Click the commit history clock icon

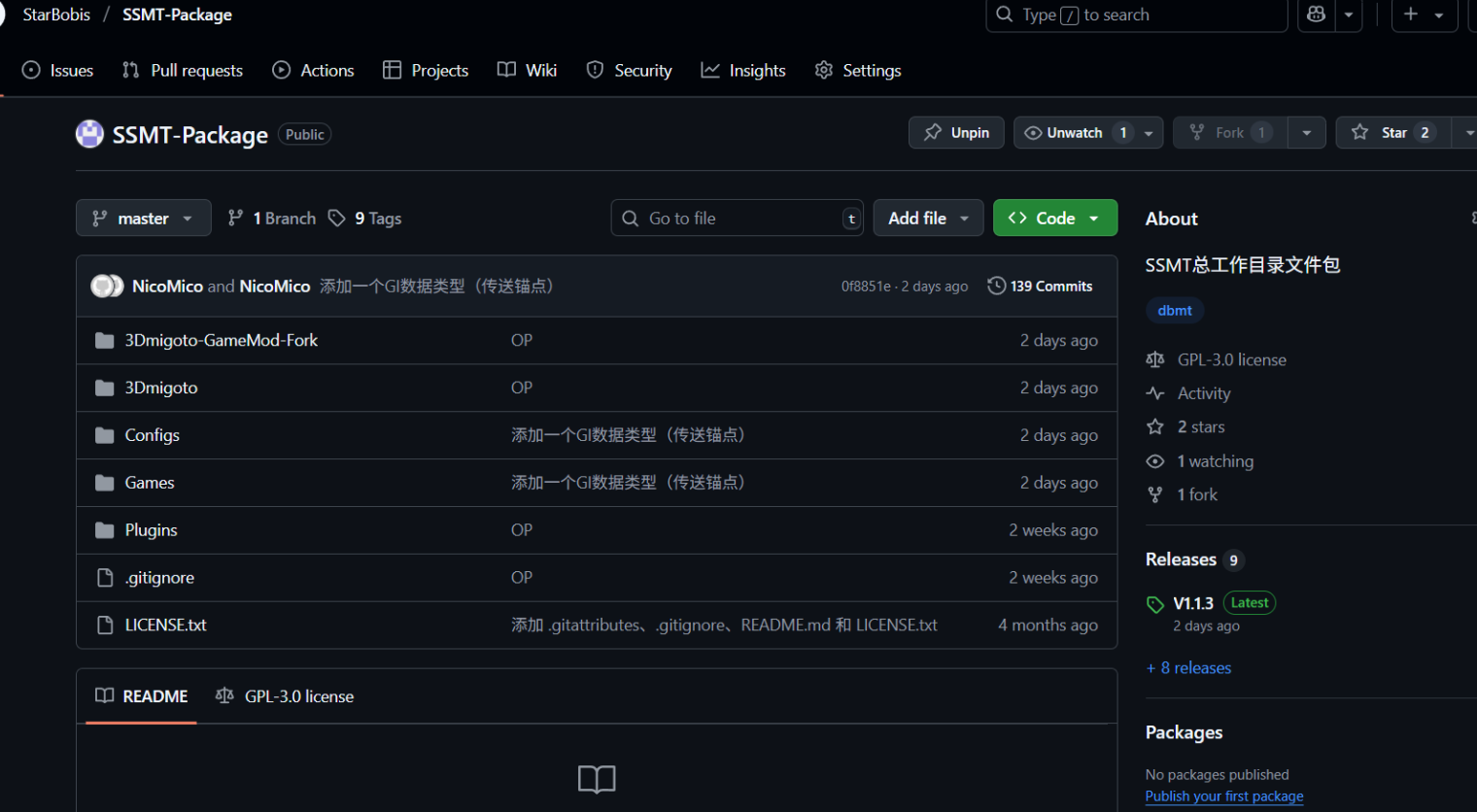(x=996, y=286)
